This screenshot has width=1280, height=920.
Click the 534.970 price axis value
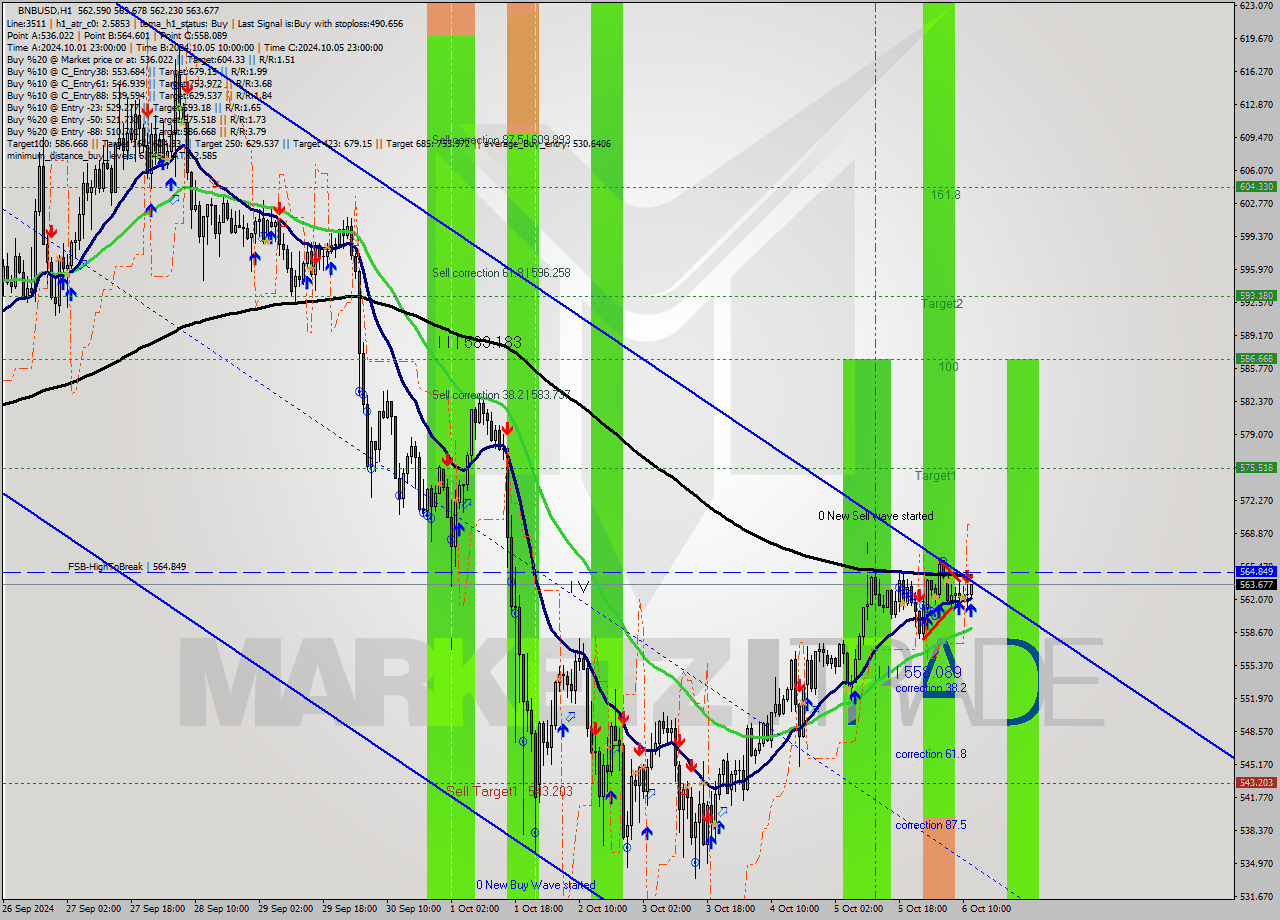coord(1256,864)
